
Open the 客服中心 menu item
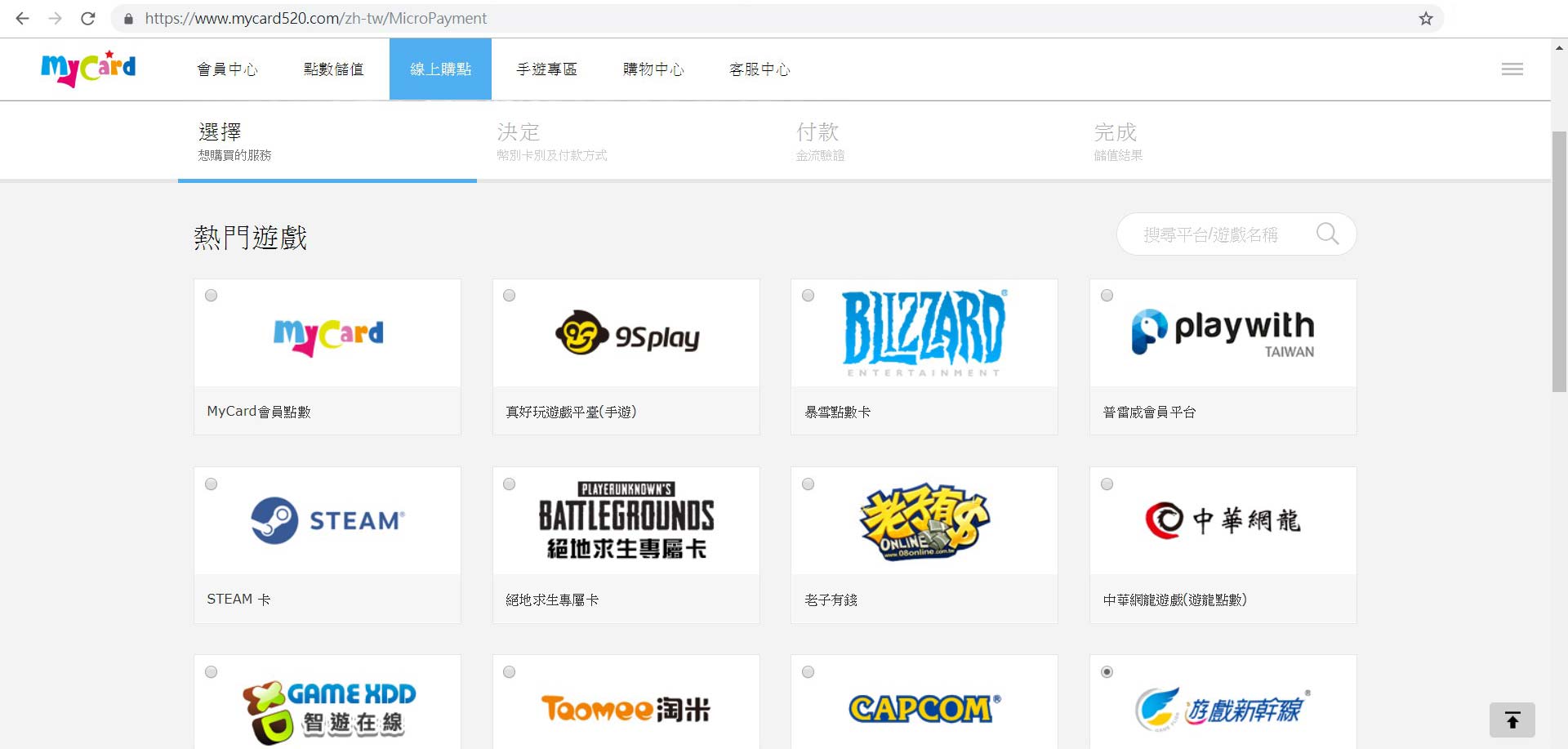coord(759,69)
